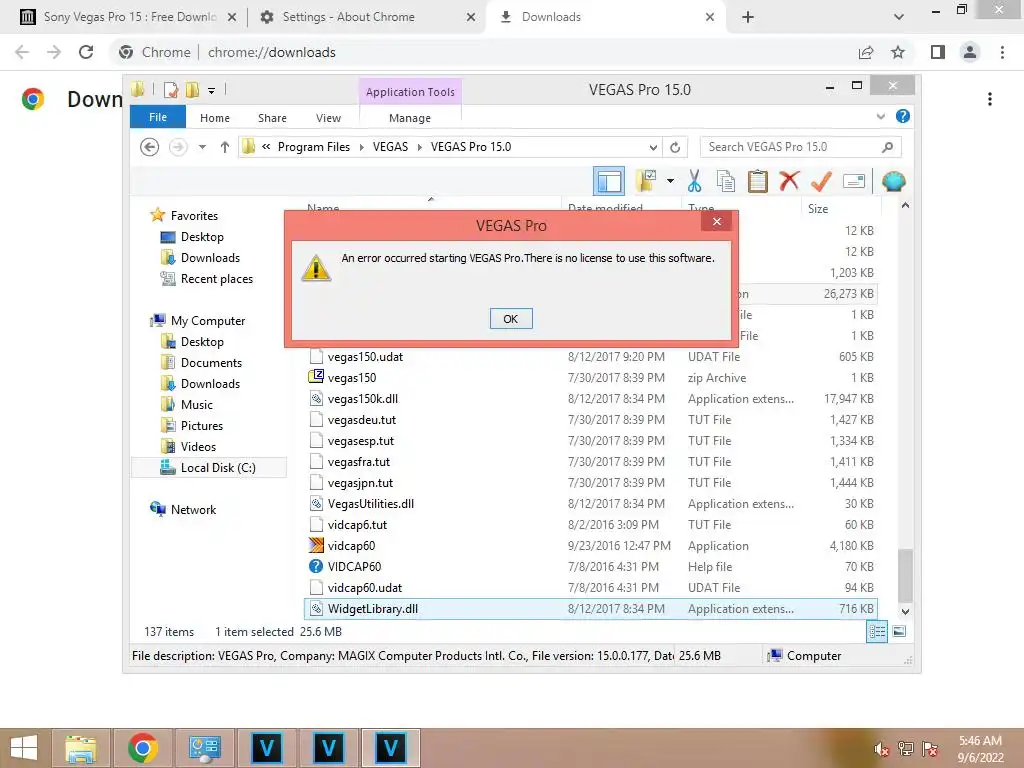Click the Paste clipboard icon

point(757,181)
